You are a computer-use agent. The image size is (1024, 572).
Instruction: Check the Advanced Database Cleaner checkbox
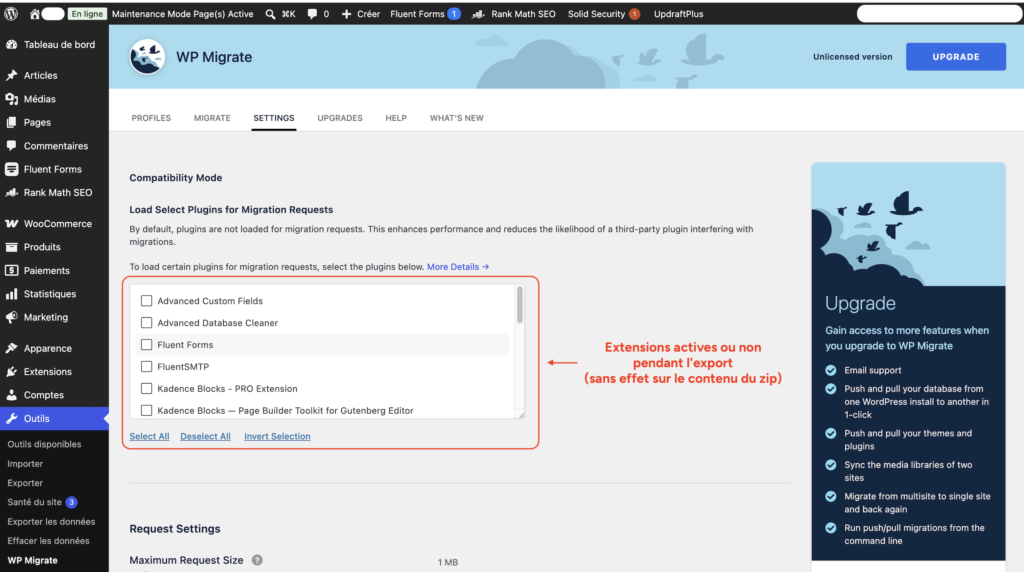click(146, 323)
